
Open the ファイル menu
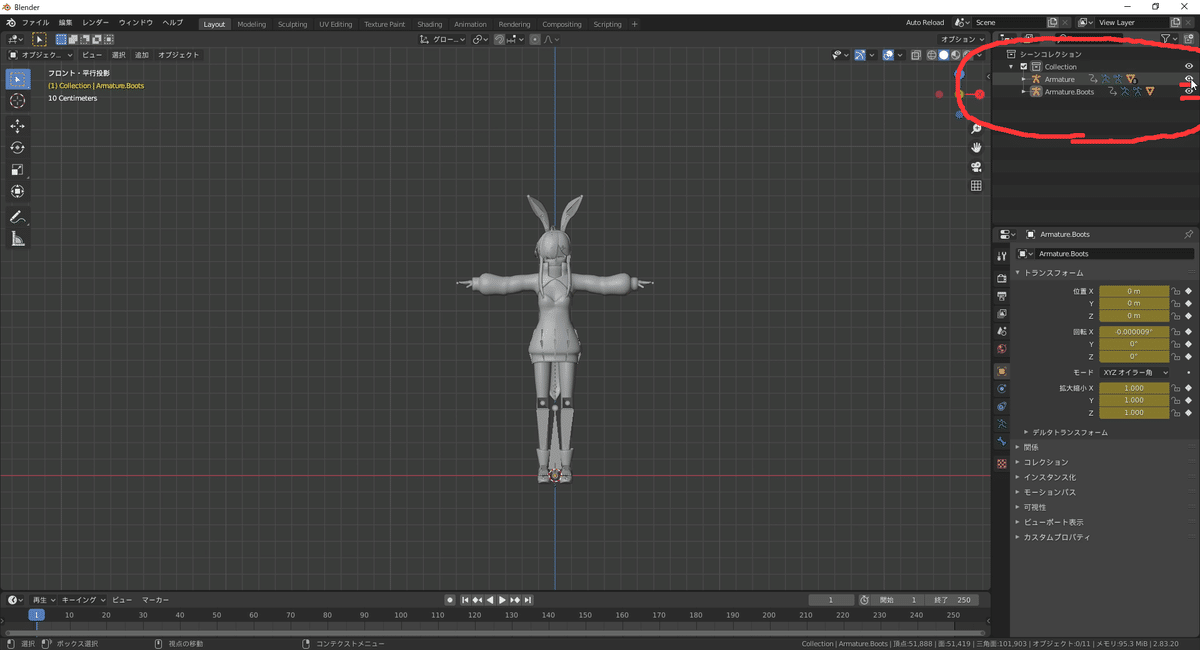tap(35, 22)
